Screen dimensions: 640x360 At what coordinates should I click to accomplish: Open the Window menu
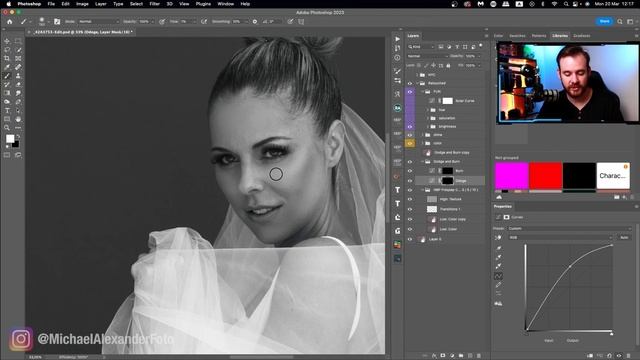click(x=225, y=4)
